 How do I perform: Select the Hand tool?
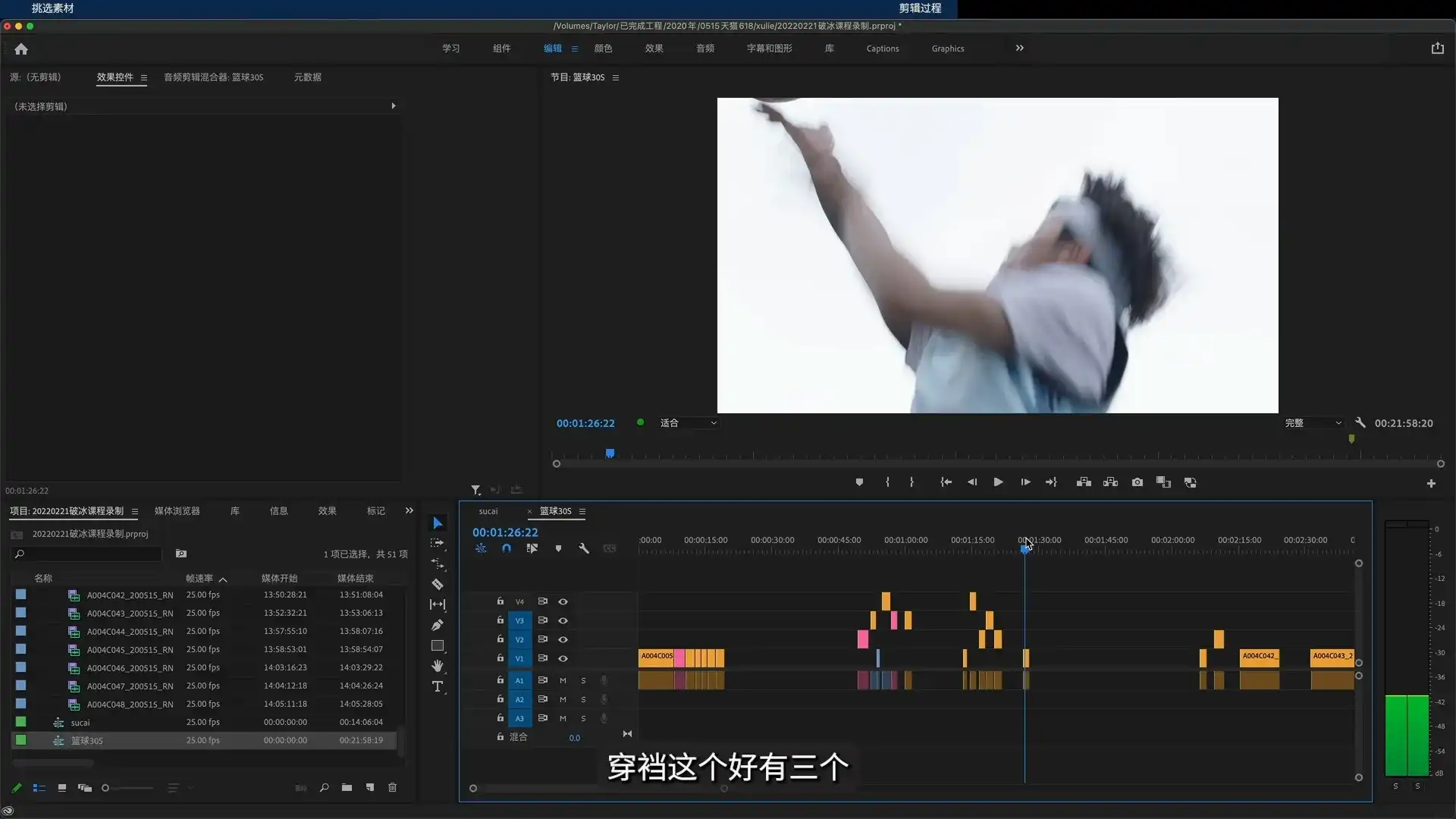coord(438,666)
